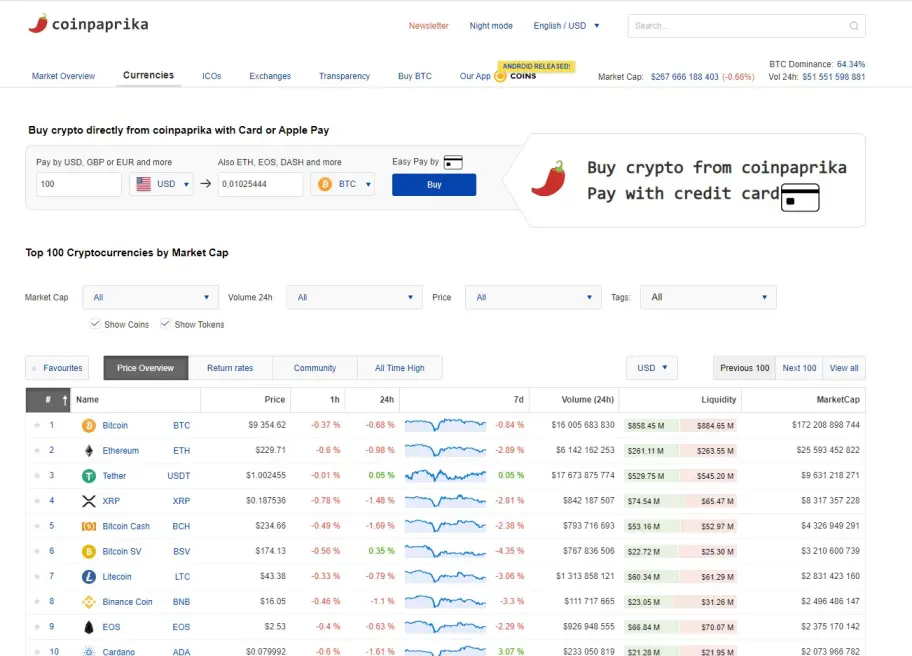
Task: Enable Night mode
Action: pos(491,26)
